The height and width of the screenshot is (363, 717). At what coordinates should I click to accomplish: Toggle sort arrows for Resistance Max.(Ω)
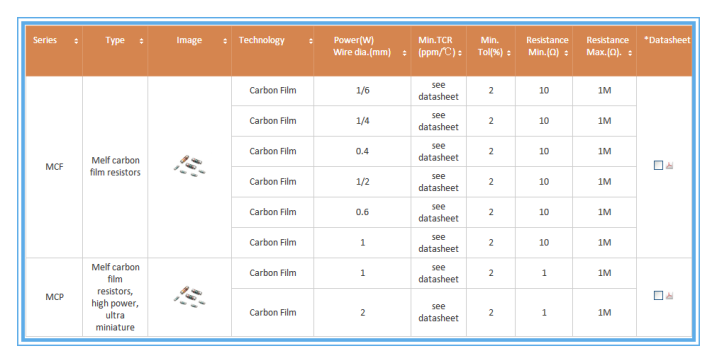click(x=630, y=53)
